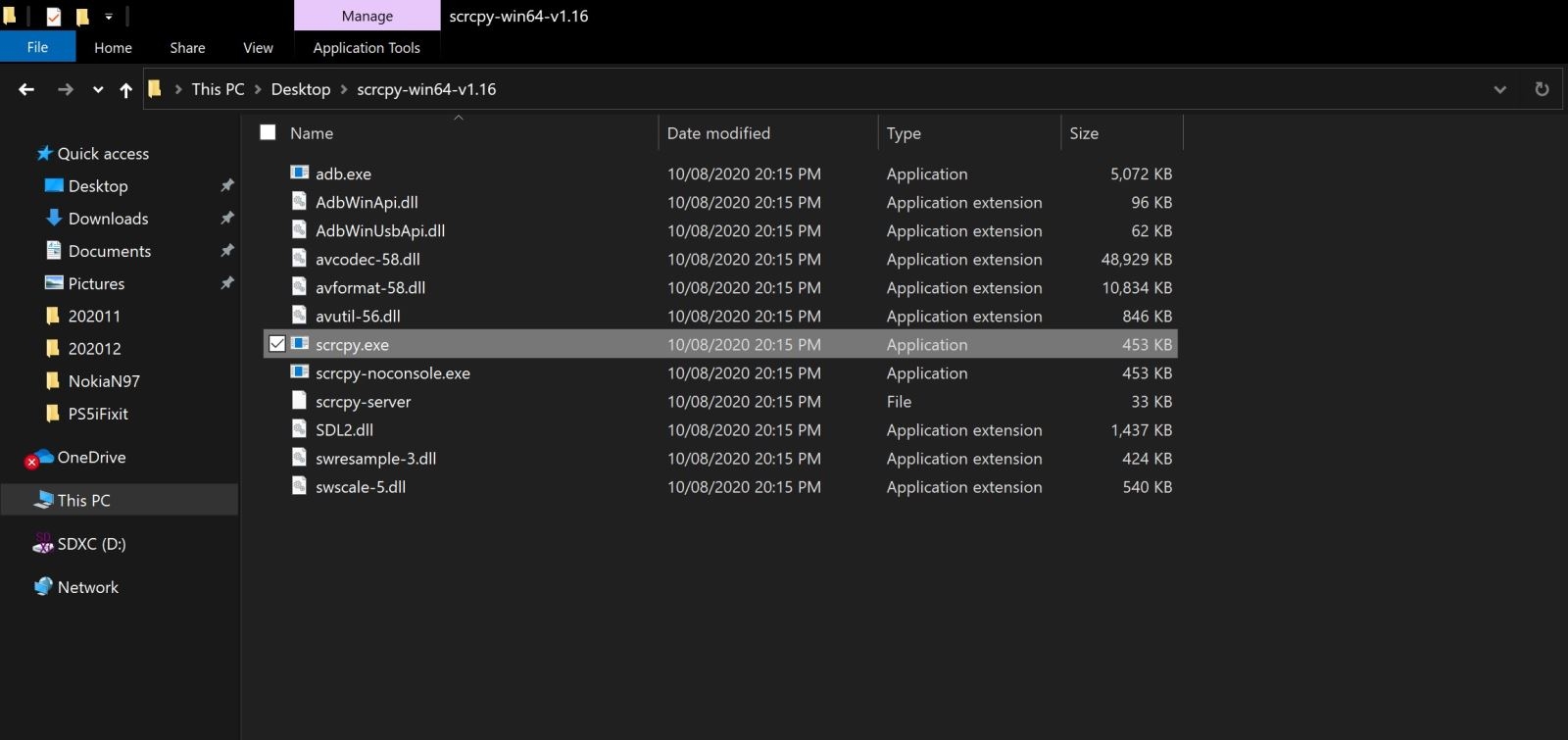
Task: Open the View ribbon tab
Action: click(x=258, y=47)
